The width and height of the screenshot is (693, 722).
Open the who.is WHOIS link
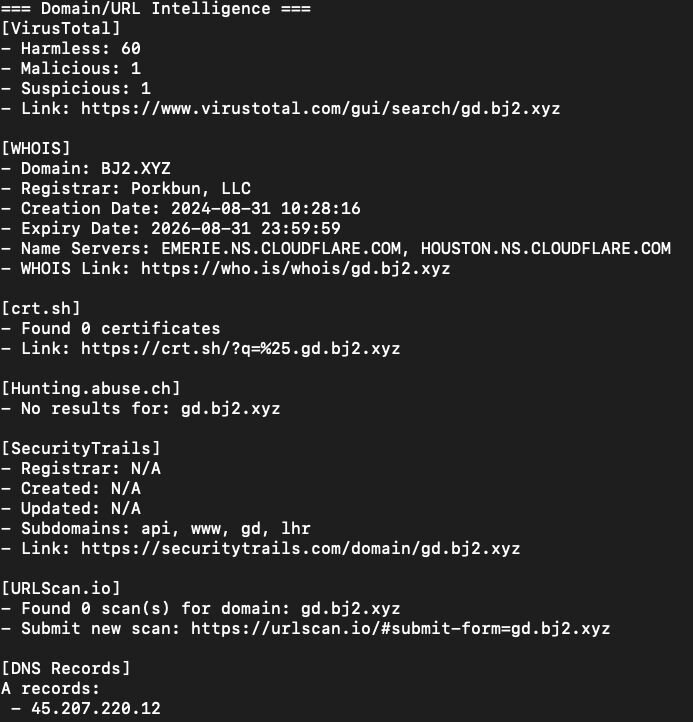tap(295, 268)
